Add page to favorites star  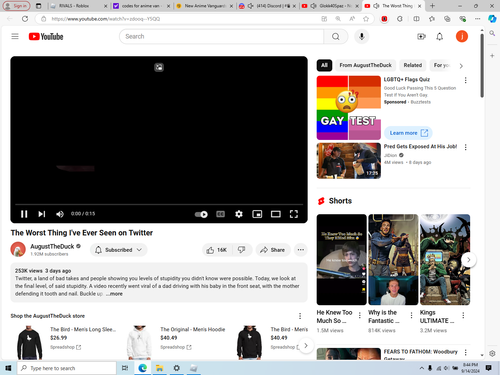pyautogui.click(x=366, y=19)
